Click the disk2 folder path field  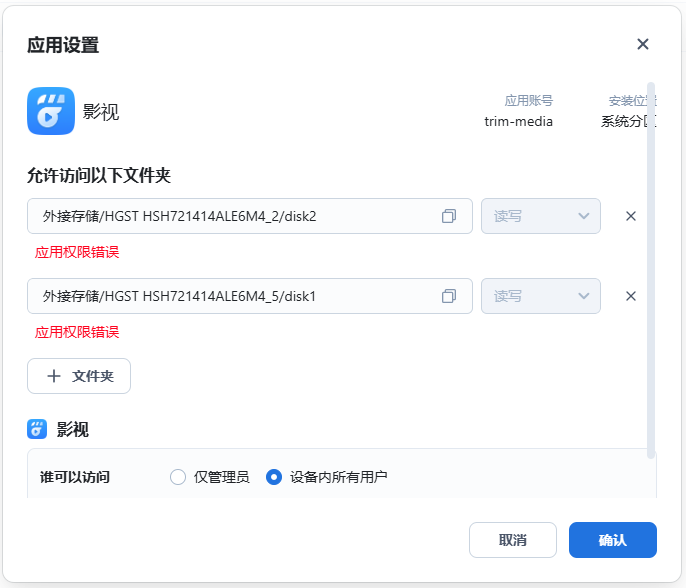(250, 216)
